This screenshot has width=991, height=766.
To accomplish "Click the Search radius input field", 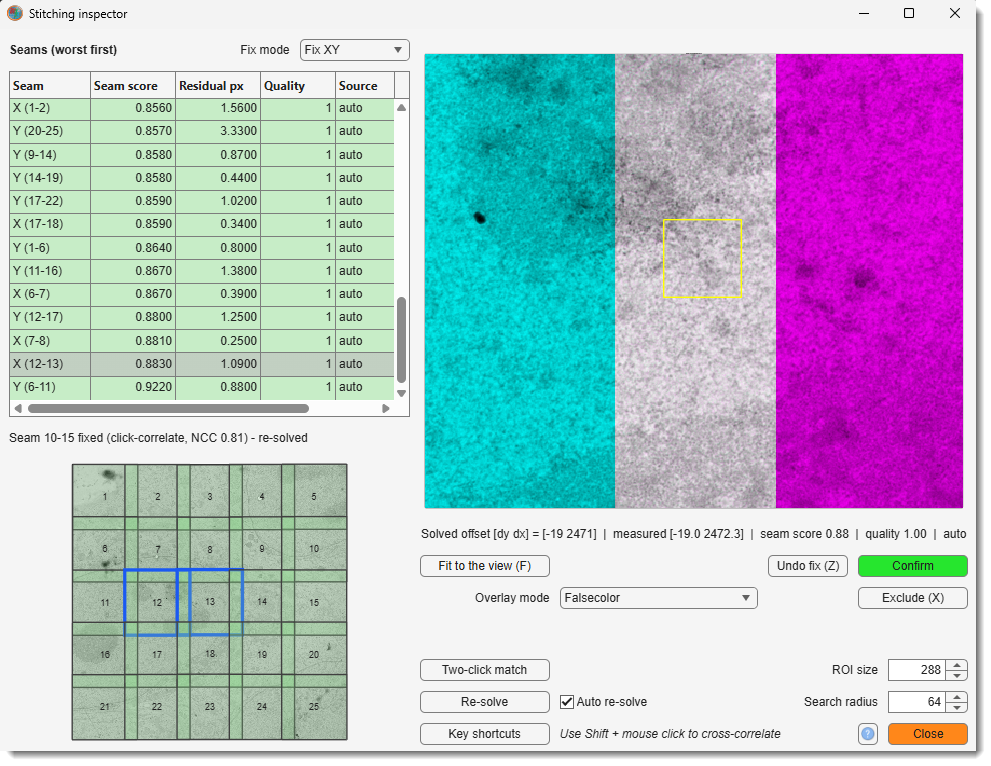I will [x=917, y=702].
